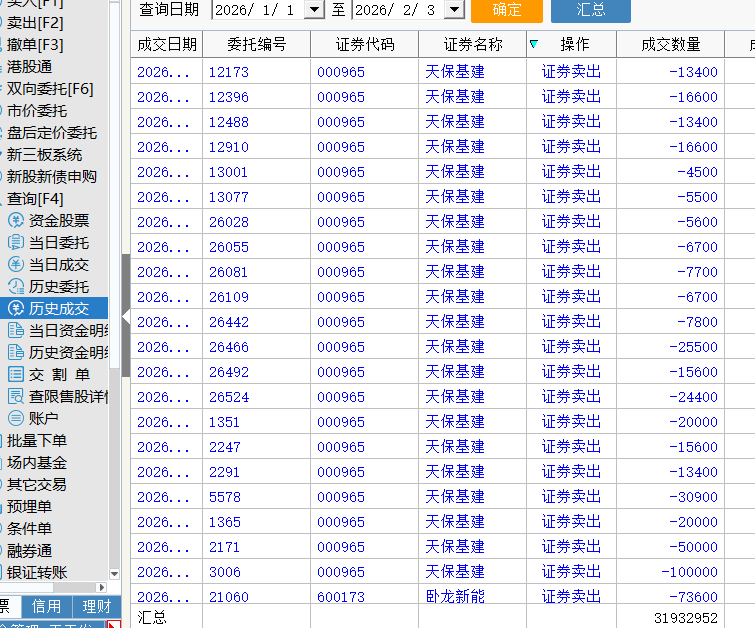
Task: Collapse sidebar using the splitter arrow
Action: pos(126,316)
